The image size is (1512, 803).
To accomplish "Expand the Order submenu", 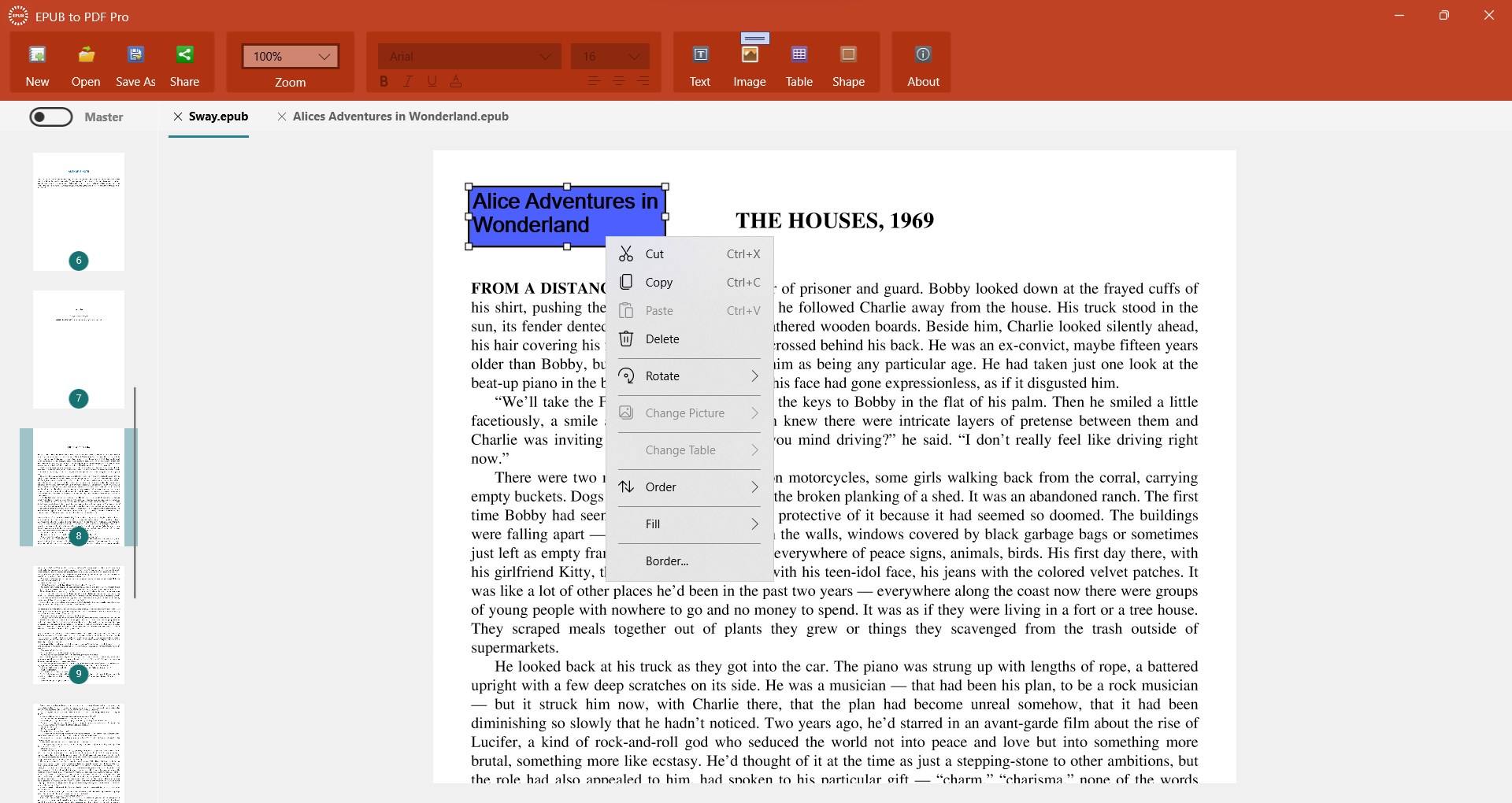I will tap(689, 487).
